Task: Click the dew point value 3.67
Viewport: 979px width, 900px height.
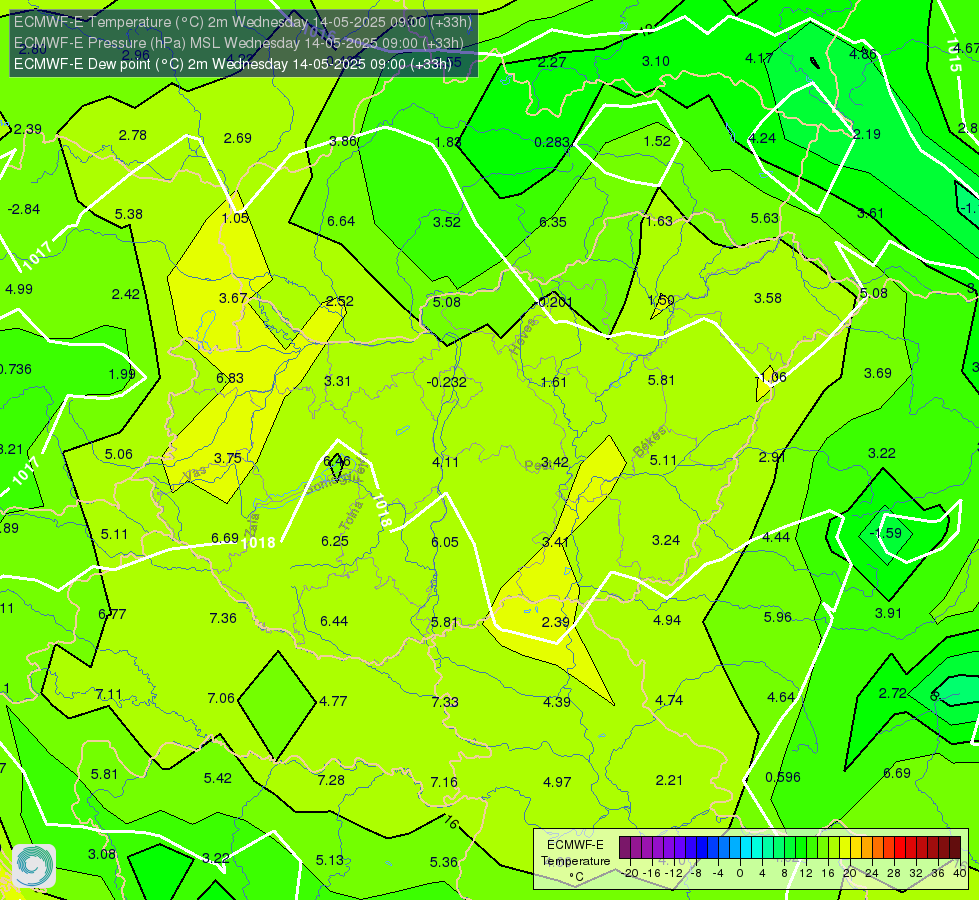Action: coord(232,299)
